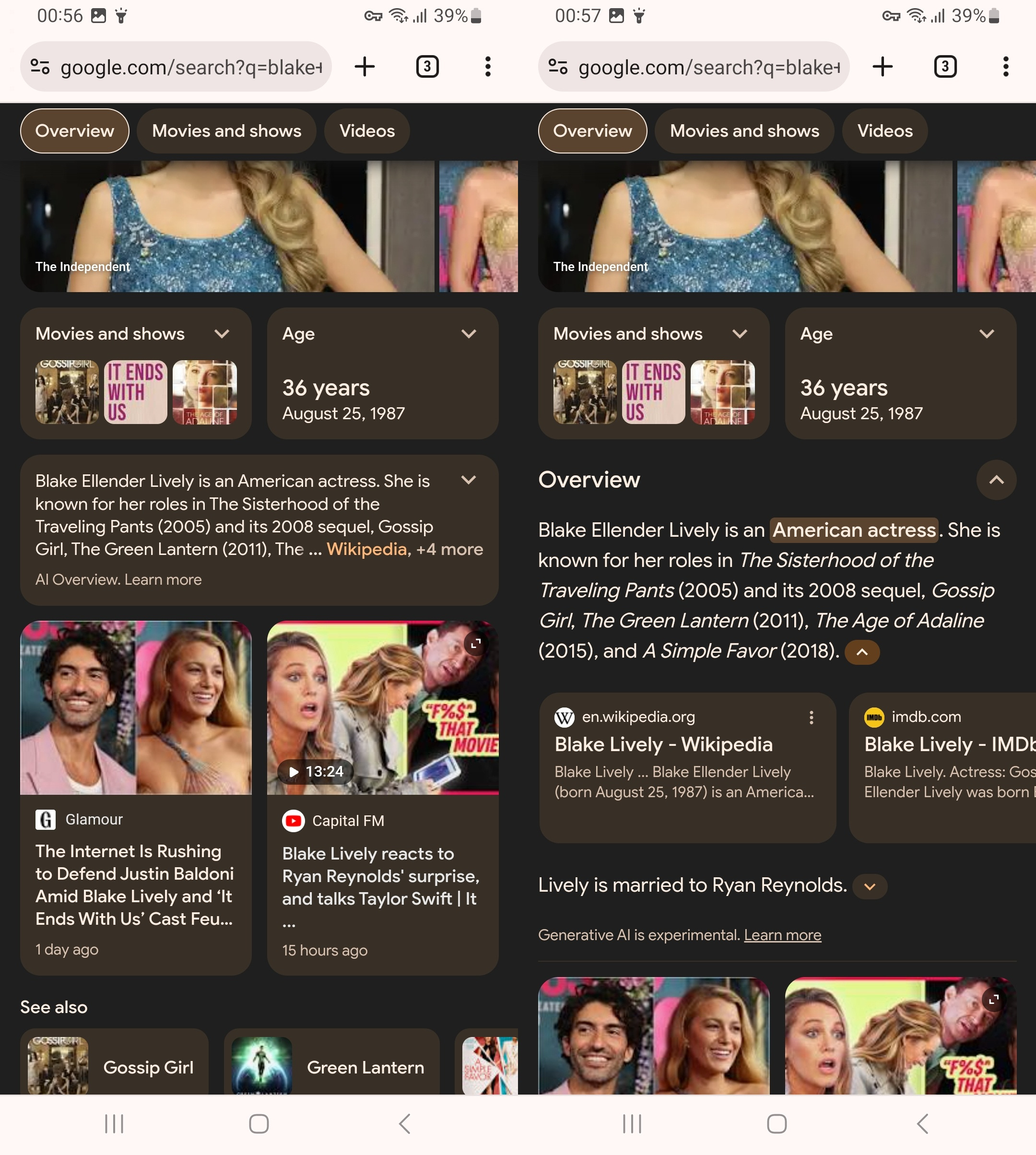The height and width of the screenshot is (1155, 1036).
Task: Open Gossip Girl in See also
Action: (x=115, y=1062)
